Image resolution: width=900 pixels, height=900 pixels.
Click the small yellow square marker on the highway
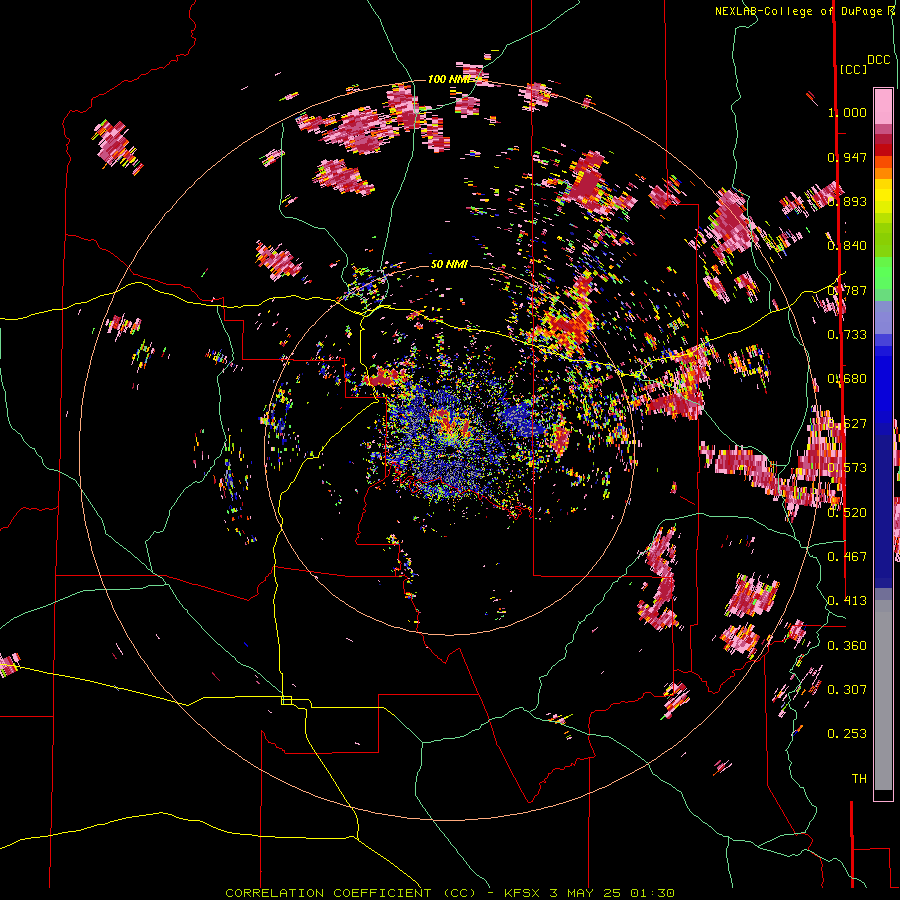(286, 700)
